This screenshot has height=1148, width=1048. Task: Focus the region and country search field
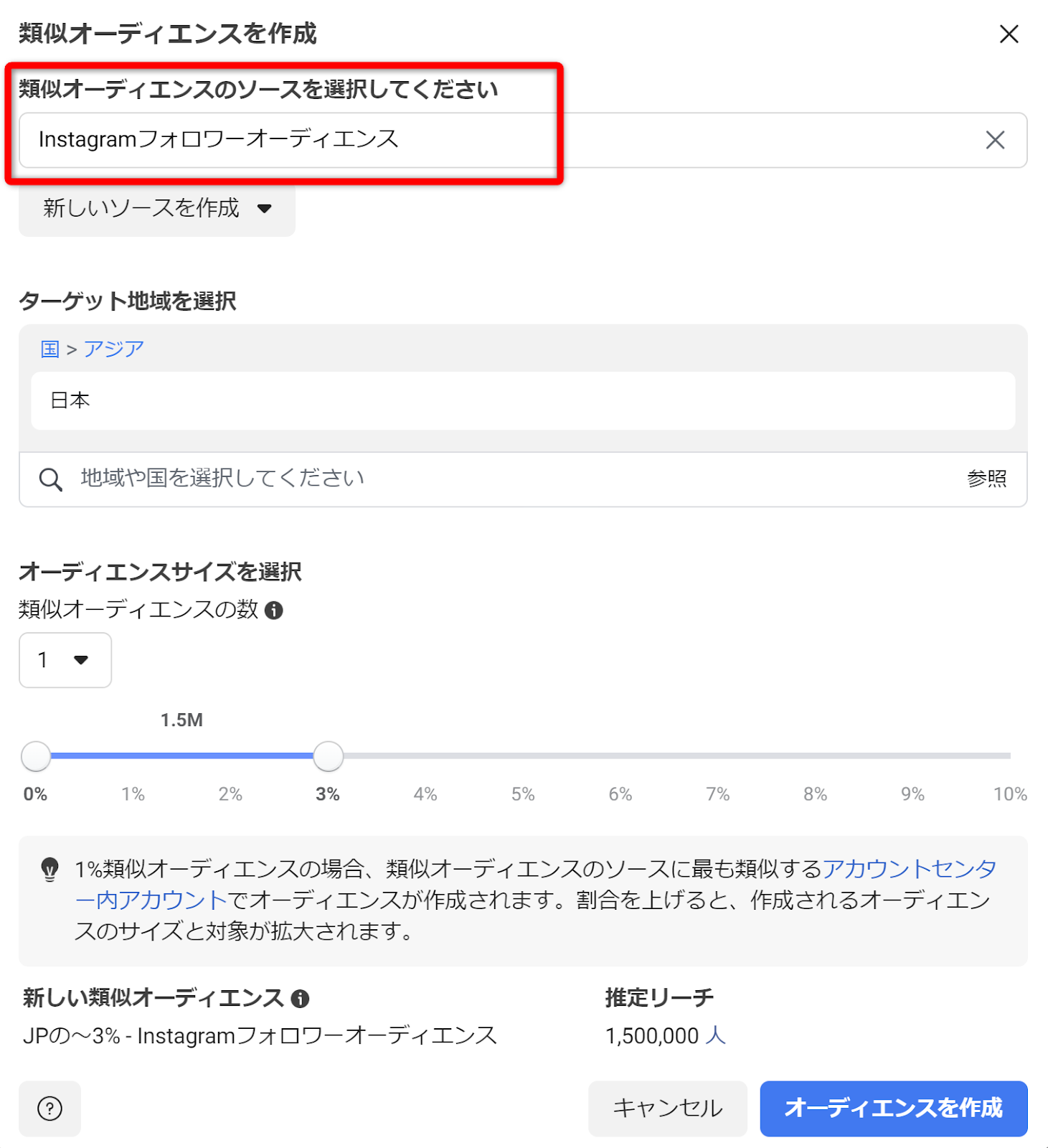502,479
